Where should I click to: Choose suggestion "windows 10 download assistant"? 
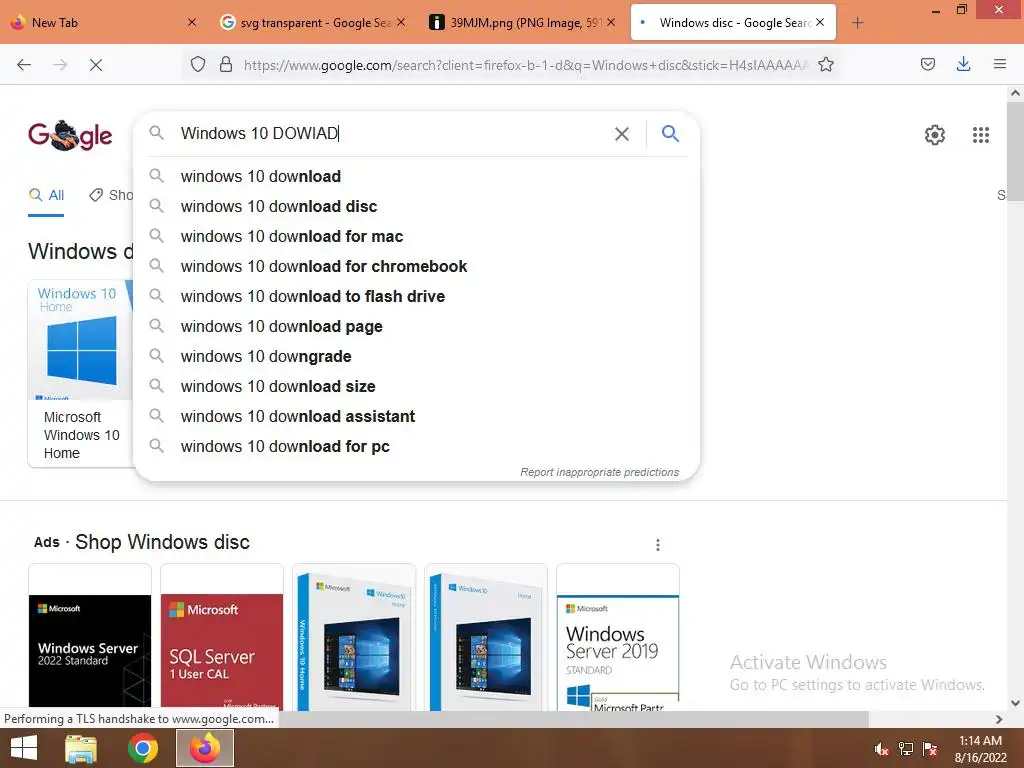click(416, 417)
